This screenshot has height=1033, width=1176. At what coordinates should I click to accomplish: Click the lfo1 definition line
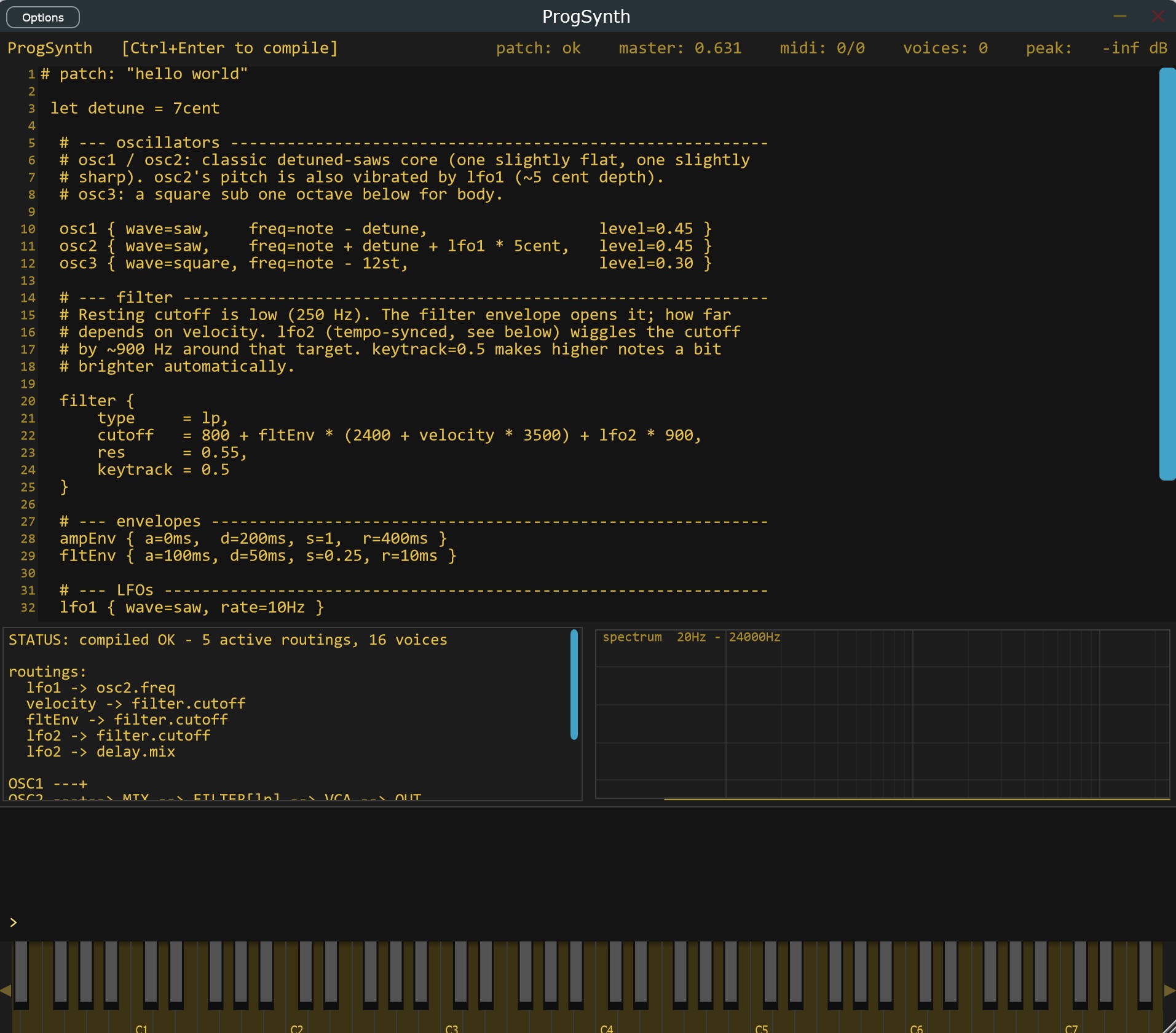click(x=191, y=607)
